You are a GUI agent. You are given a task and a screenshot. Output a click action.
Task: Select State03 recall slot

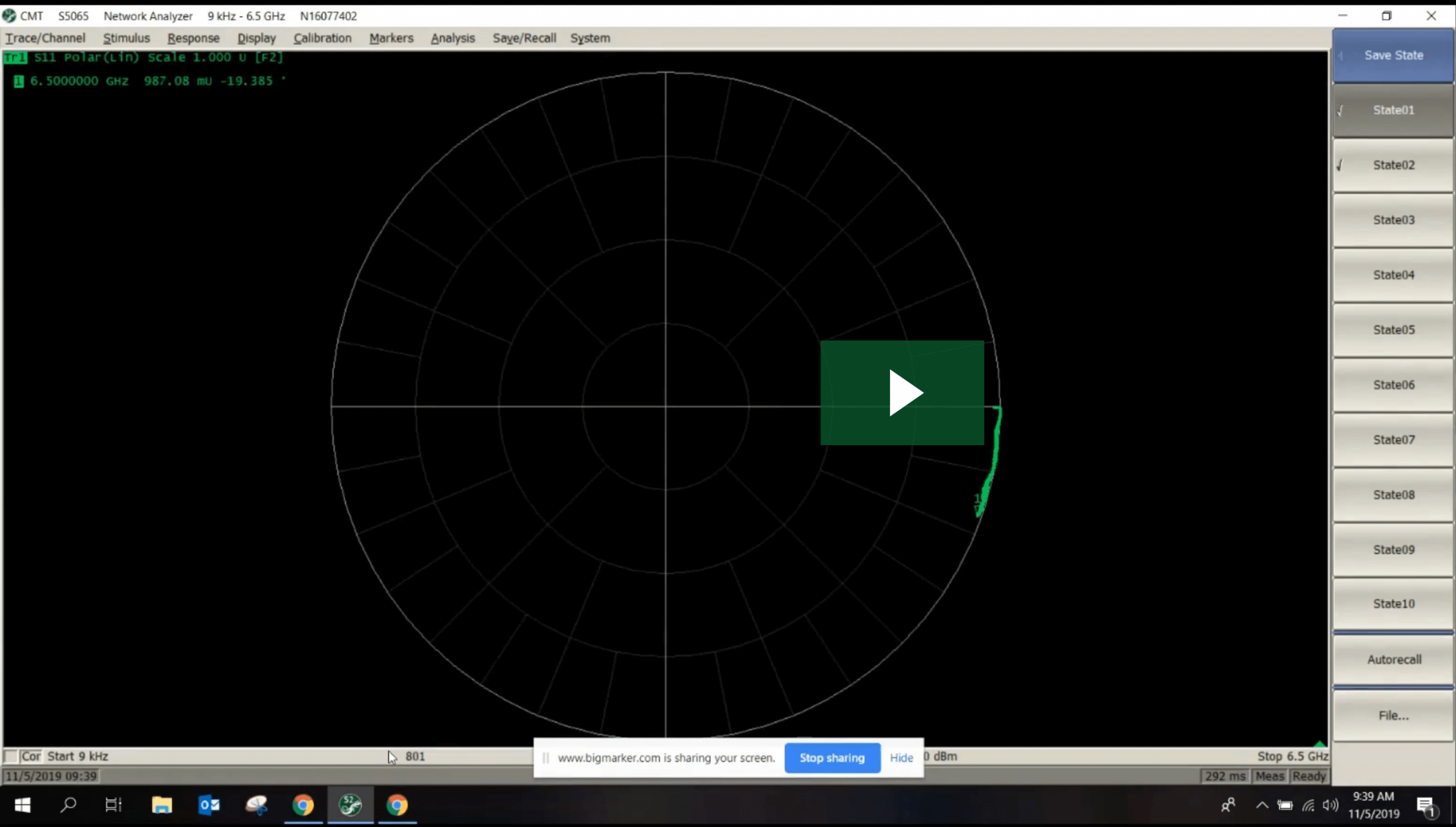[x=1392, y=219]
